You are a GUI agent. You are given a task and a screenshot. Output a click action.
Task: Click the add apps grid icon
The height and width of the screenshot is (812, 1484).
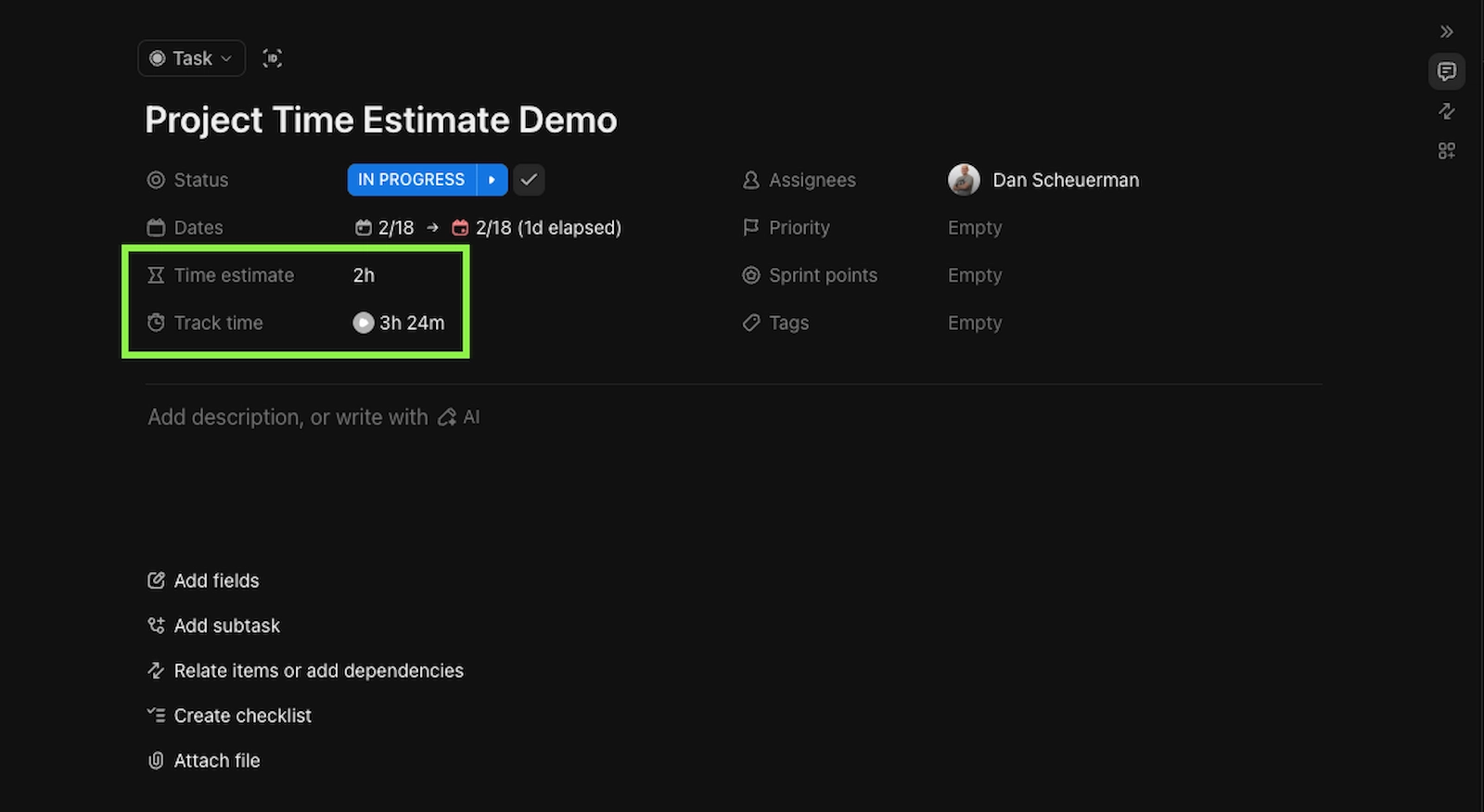[x=1446, y=150]
